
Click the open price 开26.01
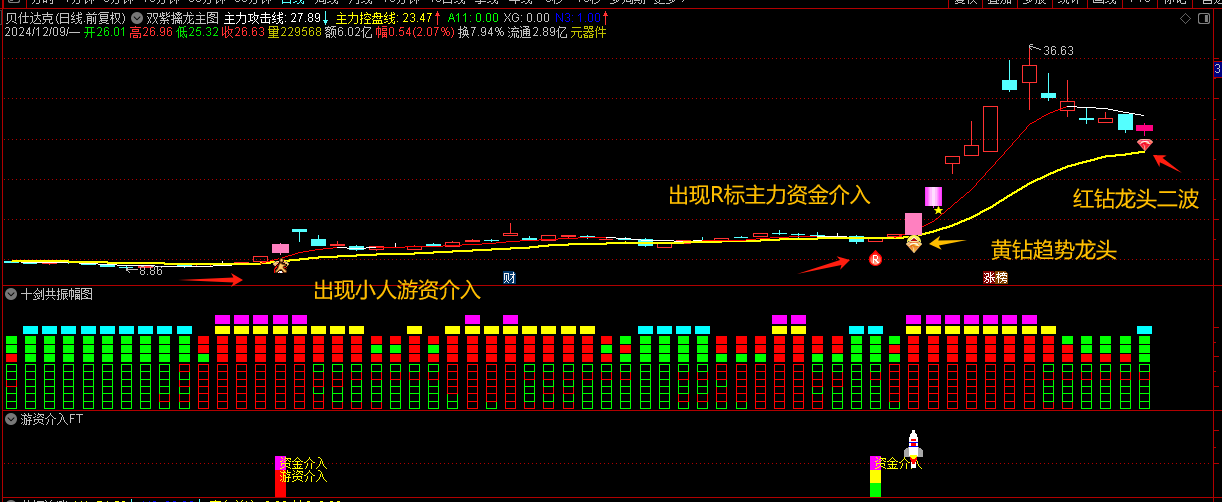pos(105,32)
